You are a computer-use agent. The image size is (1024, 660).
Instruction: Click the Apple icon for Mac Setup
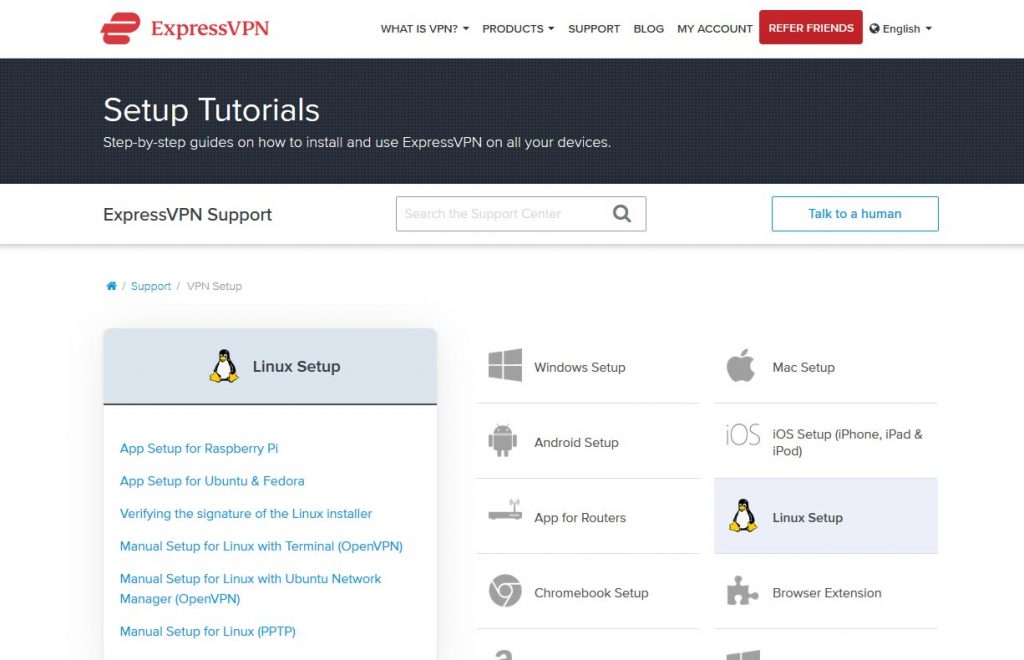[740, 366]
